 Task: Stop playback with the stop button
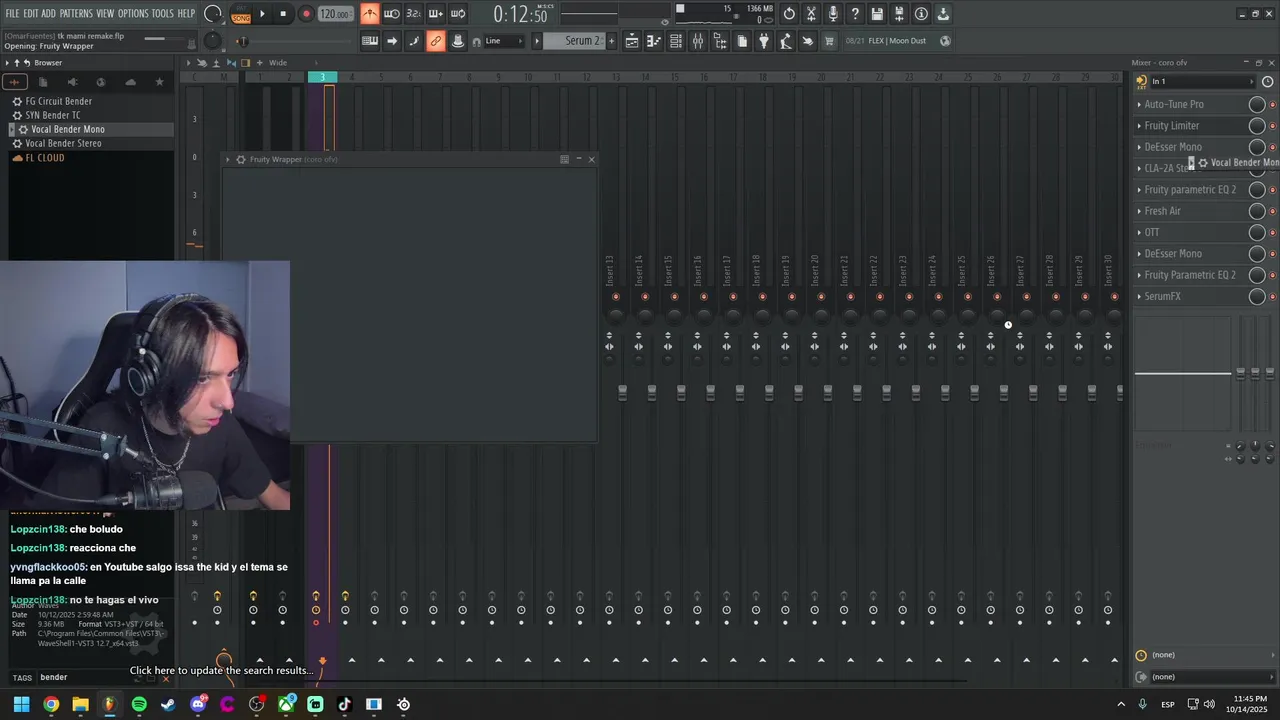[x=283, y=14]
